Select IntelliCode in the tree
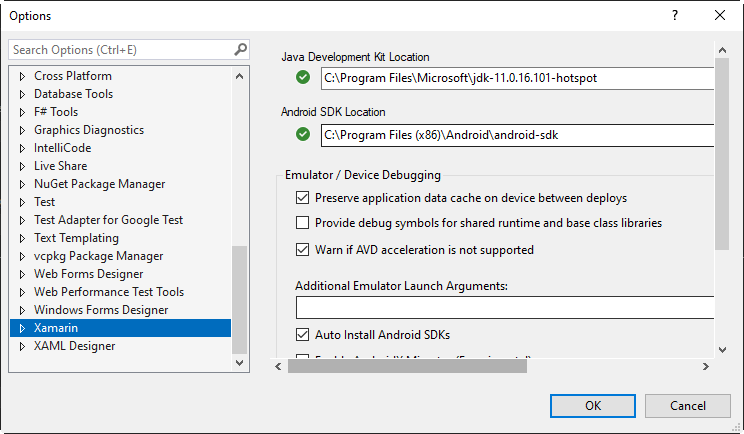This screenshot has width=744, height=434. coord(63,148)
